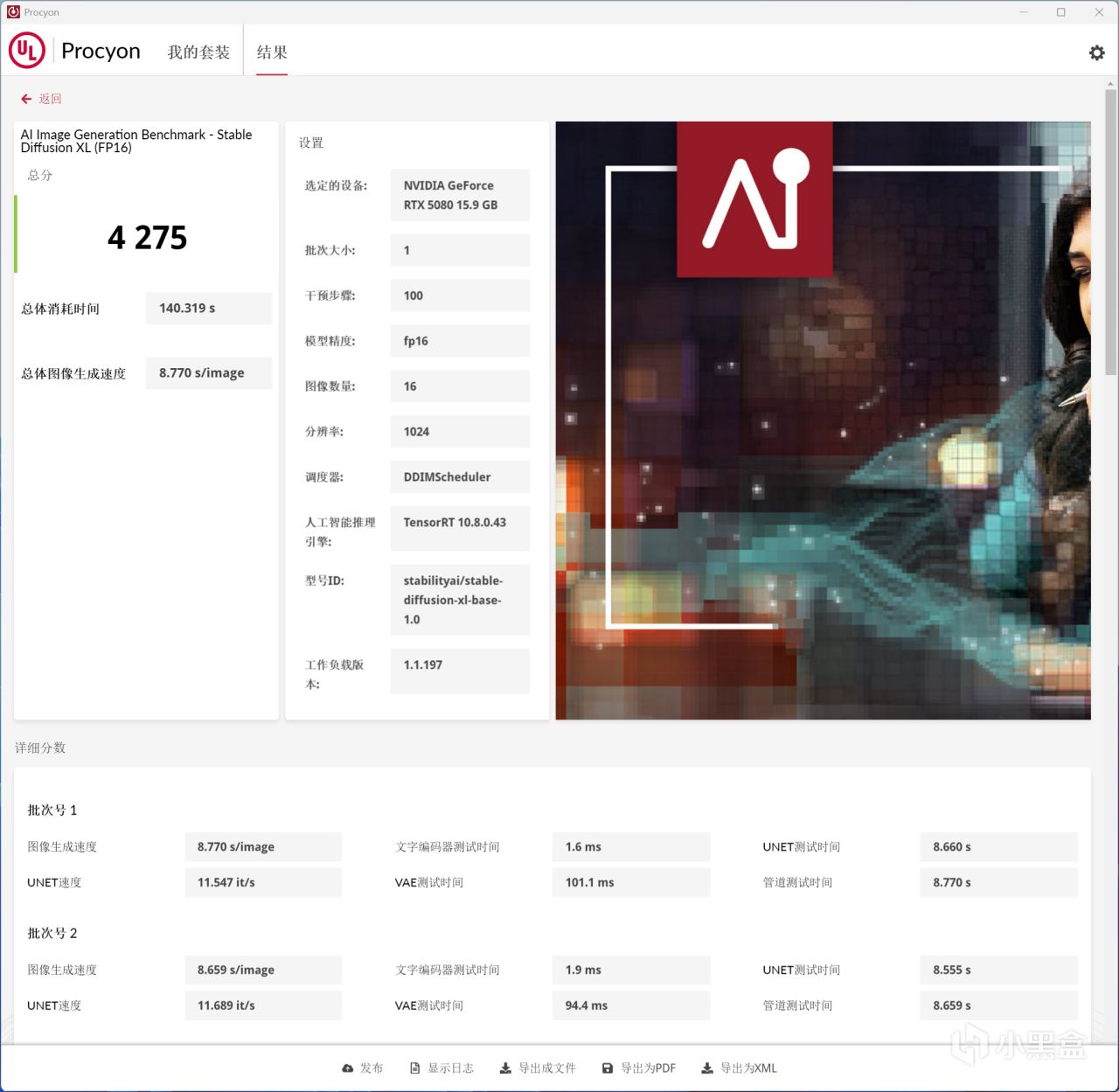Click the show log document icon

point(415,1068)
